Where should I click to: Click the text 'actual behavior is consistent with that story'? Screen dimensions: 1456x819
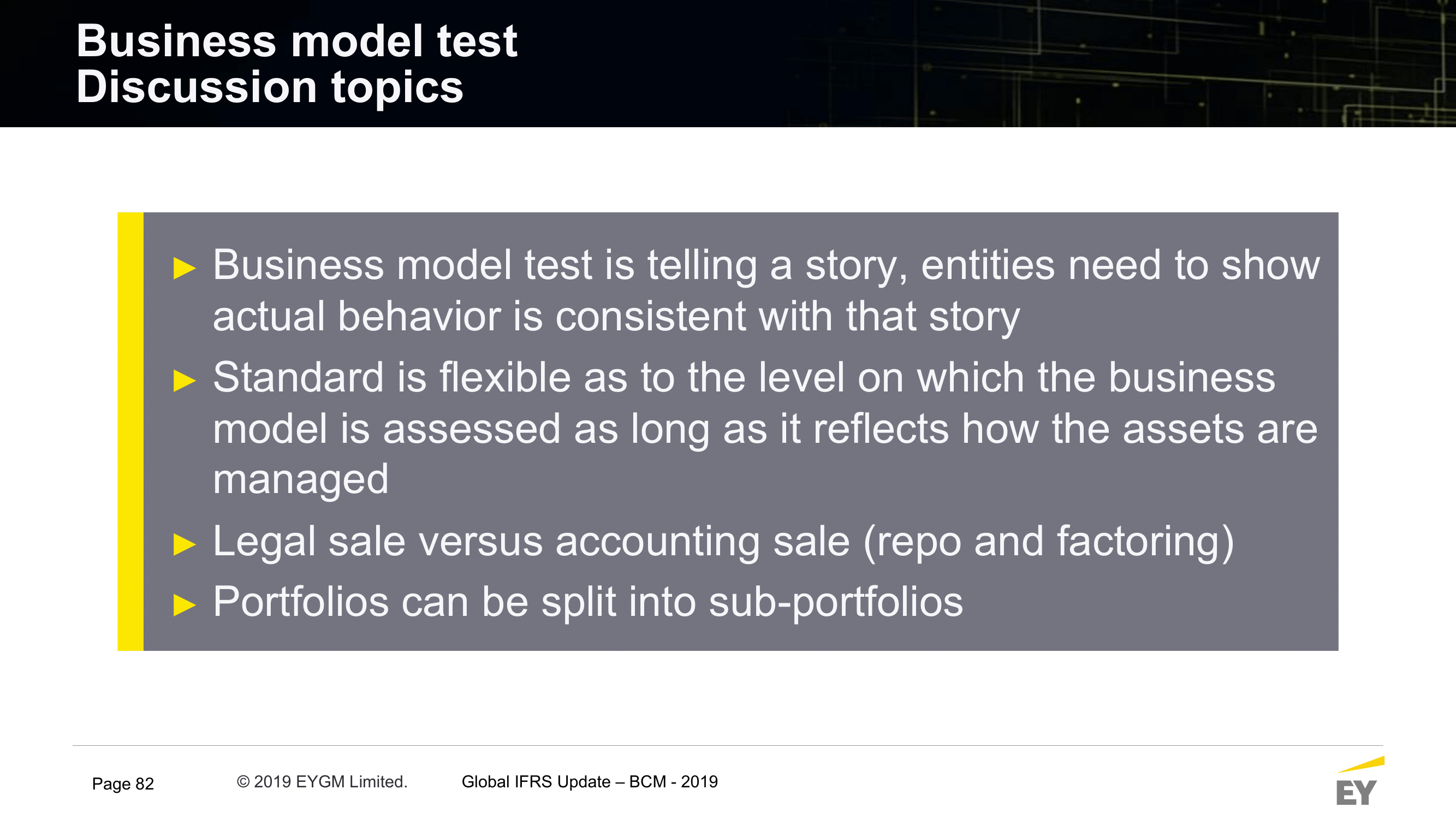point(616,317)
